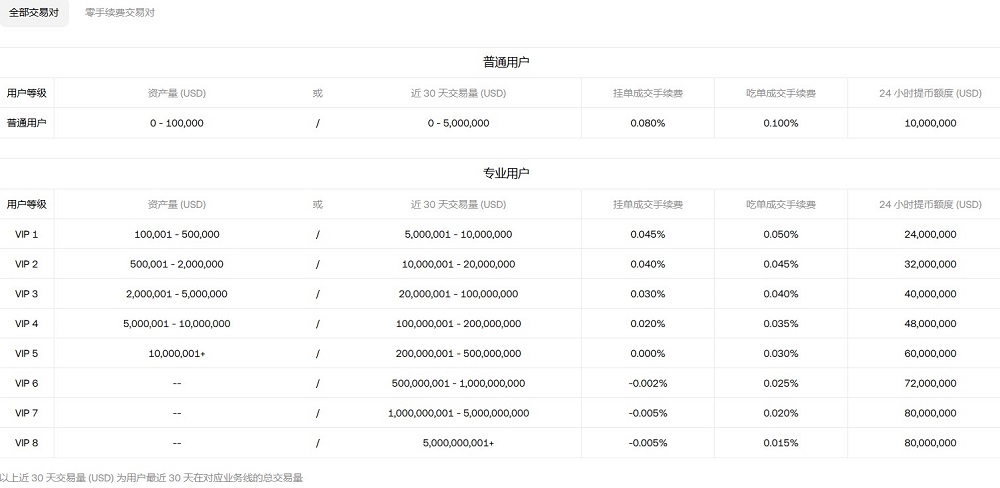Select the VIP 1 row label
Viewport: 1000px width, 488px height.
pos(27,234)
